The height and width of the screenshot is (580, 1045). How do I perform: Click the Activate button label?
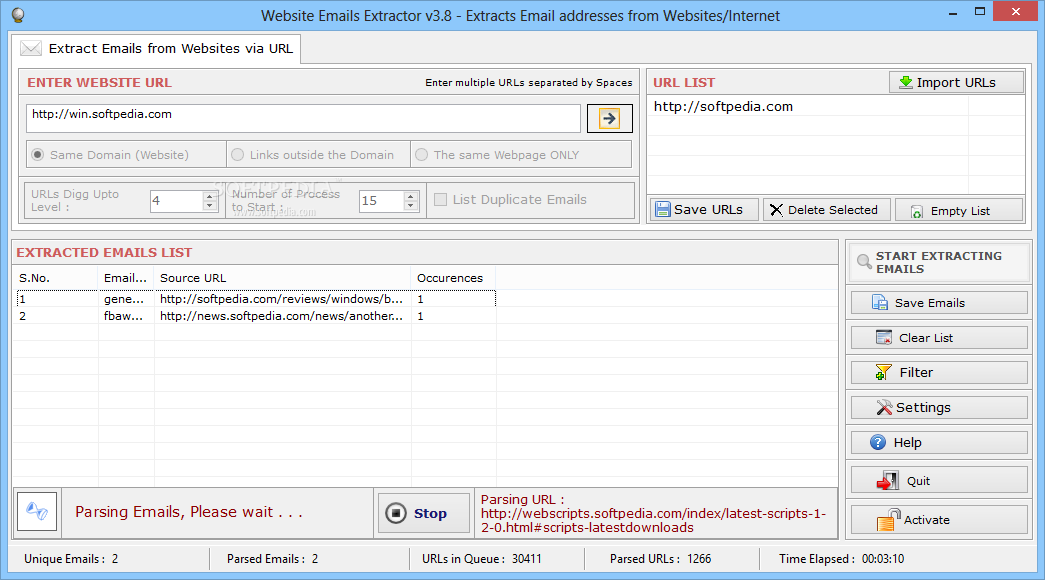[927, 520]
